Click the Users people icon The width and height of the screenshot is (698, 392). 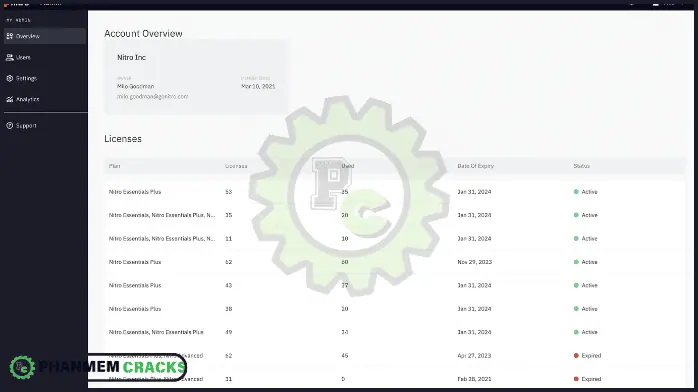9,57
